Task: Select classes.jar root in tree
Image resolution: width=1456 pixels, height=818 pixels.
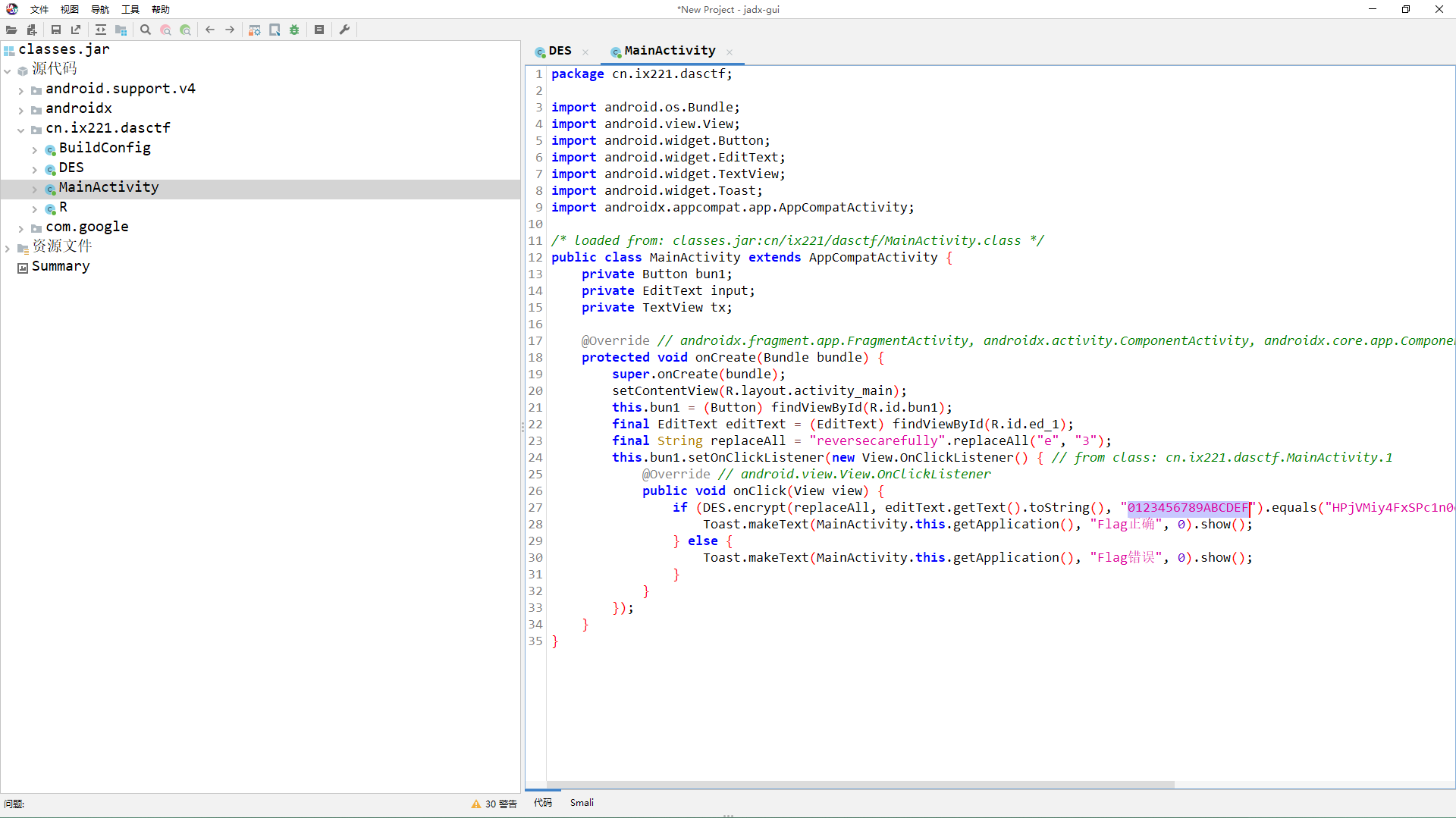Action: [64, 49]
